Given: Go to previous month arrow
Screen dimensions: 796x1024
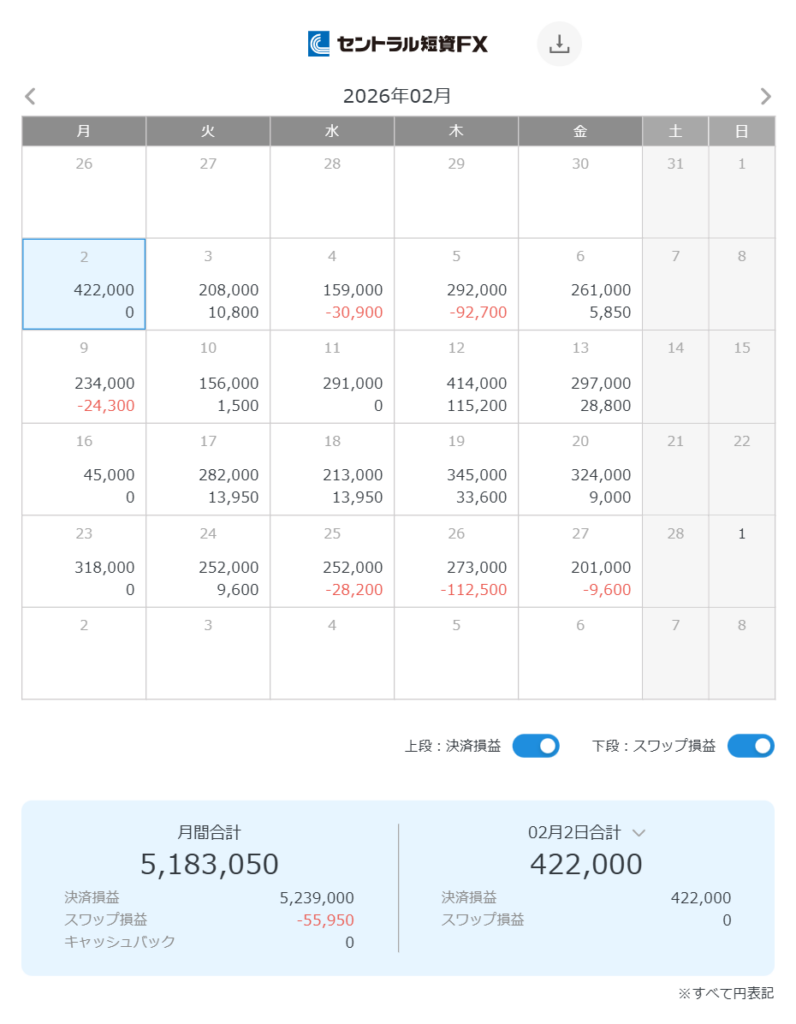Looking at the screenshot, I should (x=30, y=97).
